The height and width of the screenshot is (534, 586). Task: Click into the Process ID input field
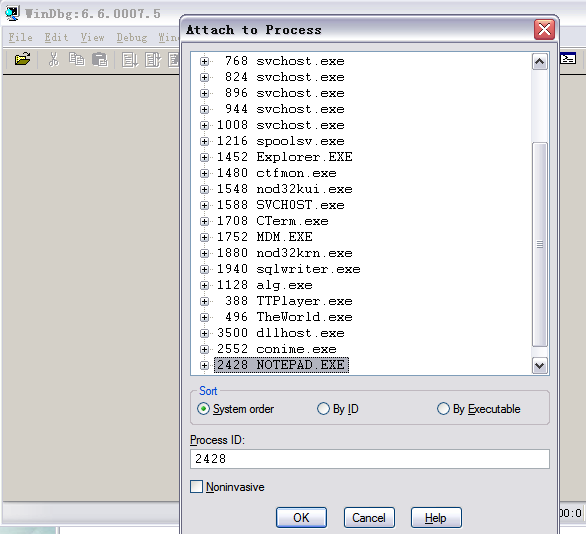click(370, 459)
